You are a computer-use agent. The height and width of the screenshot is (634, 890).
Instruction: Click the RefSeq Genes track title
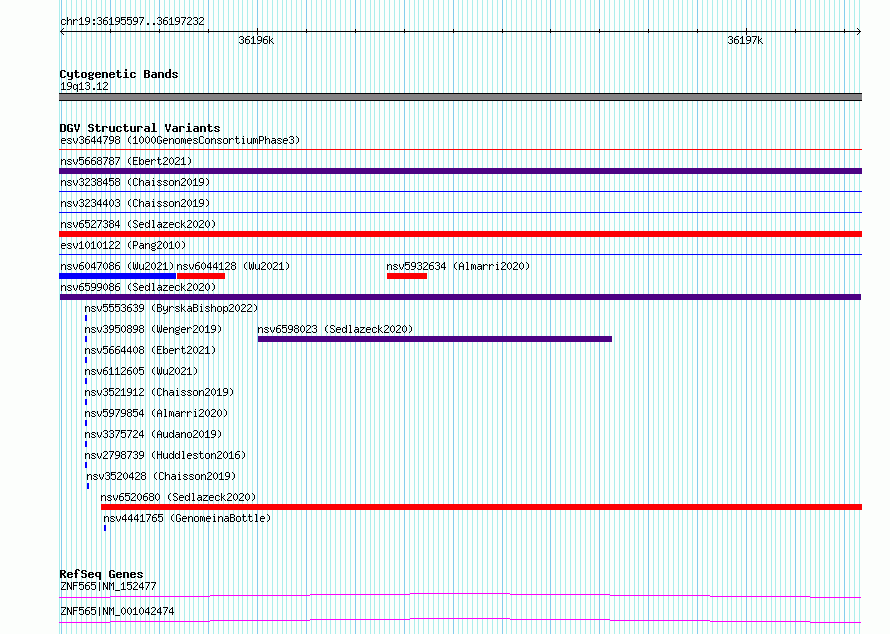pos(101,574)
